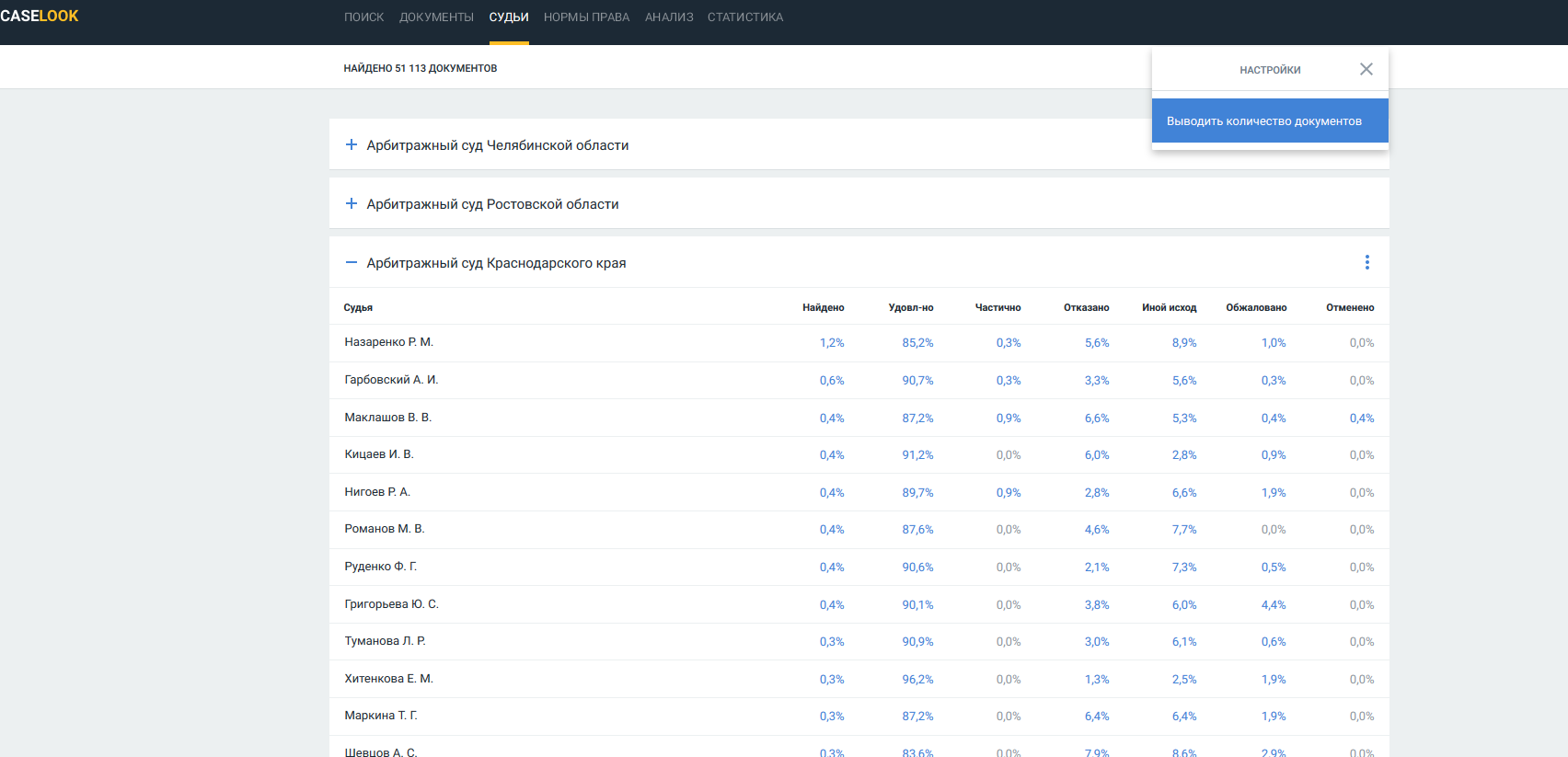Open Назаренко Р. М. other outcome 8,9%
1568x757 pixels.
tap(1184, 343)
